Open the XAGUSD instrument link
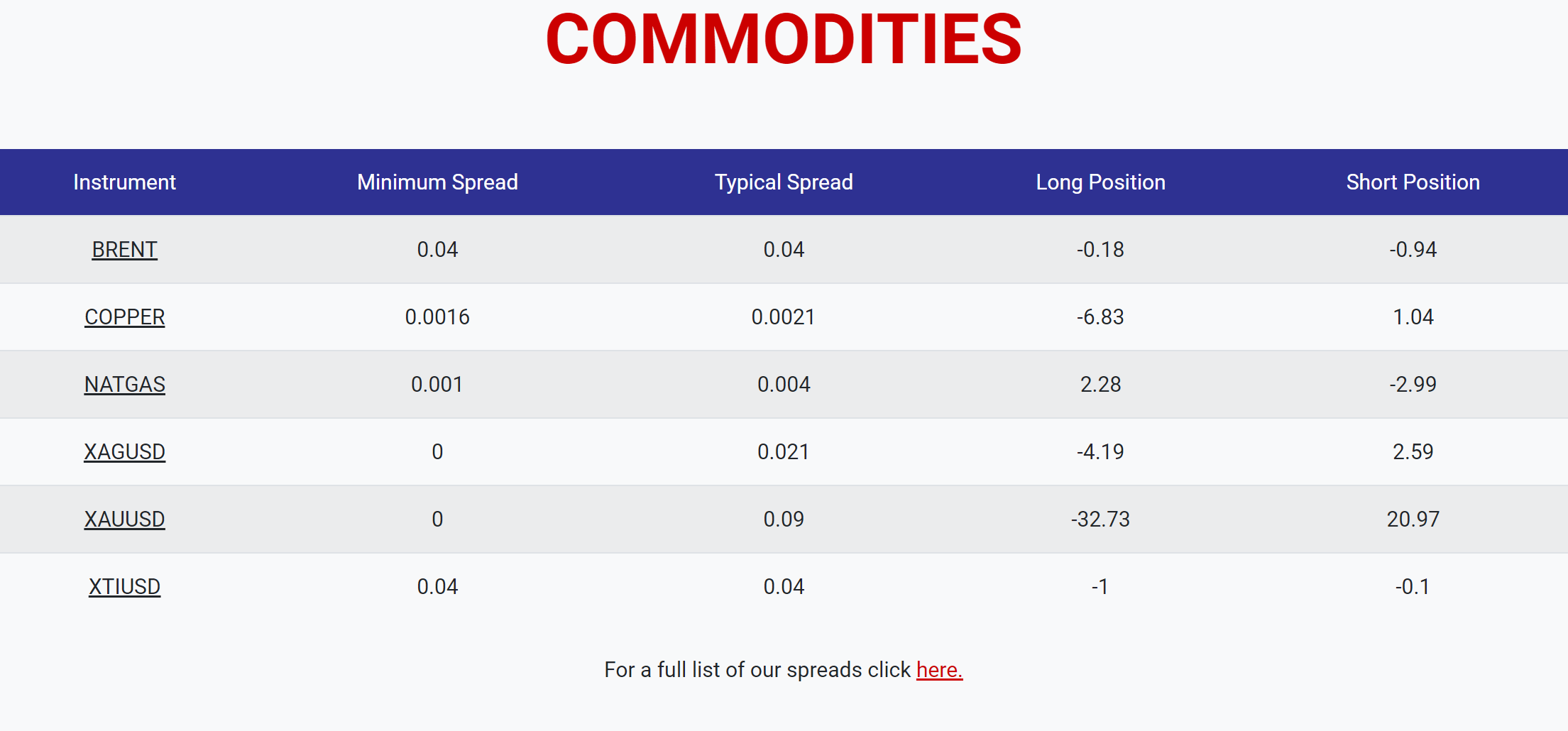Image resolution: width=1568 pixels, height=731 pixels. point(124,452)
